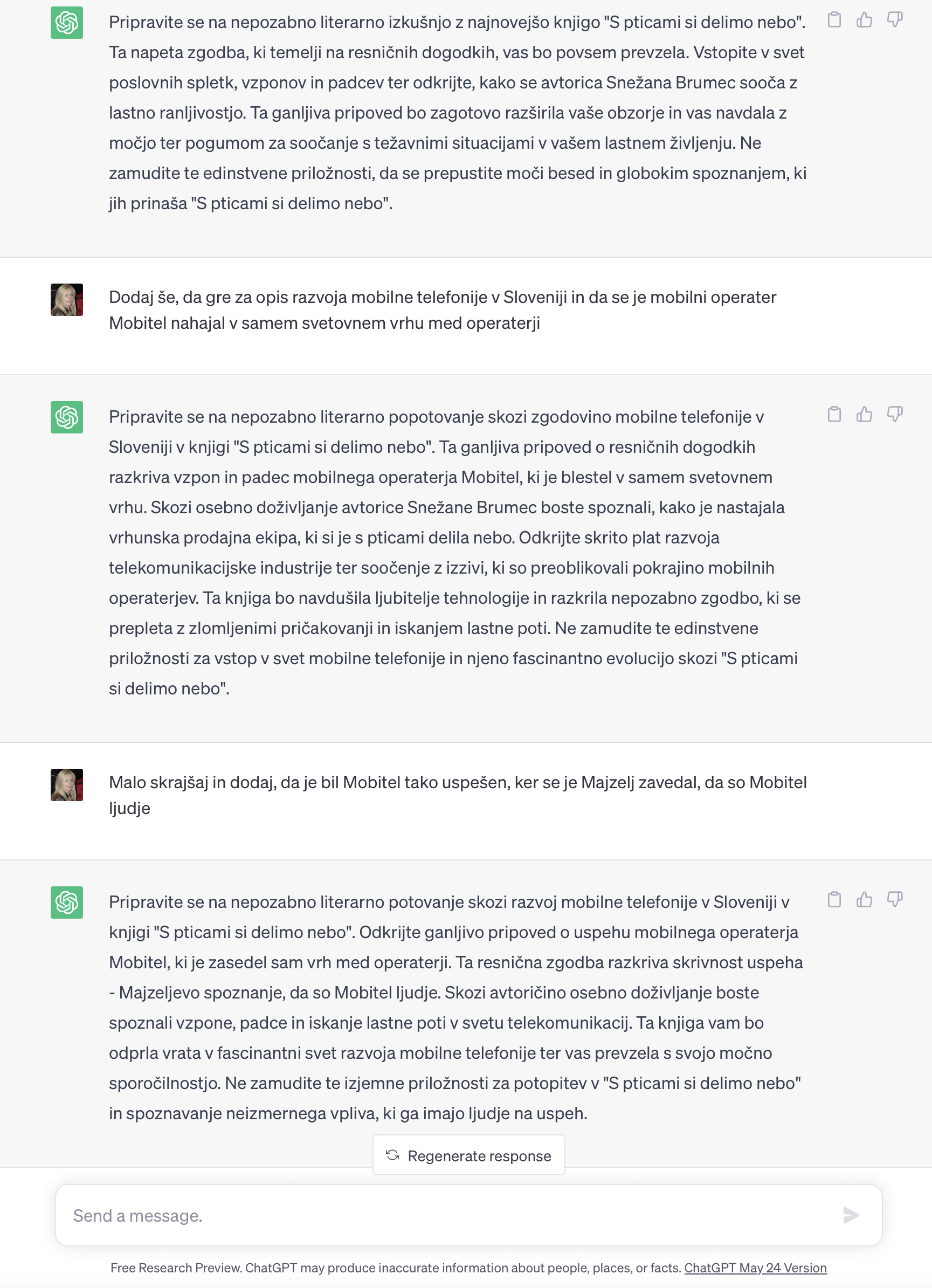The image size is (932, 1288).
Task: Dislike the second ChatGPT response
Action: pyautogui.click(x=894, y=415)
